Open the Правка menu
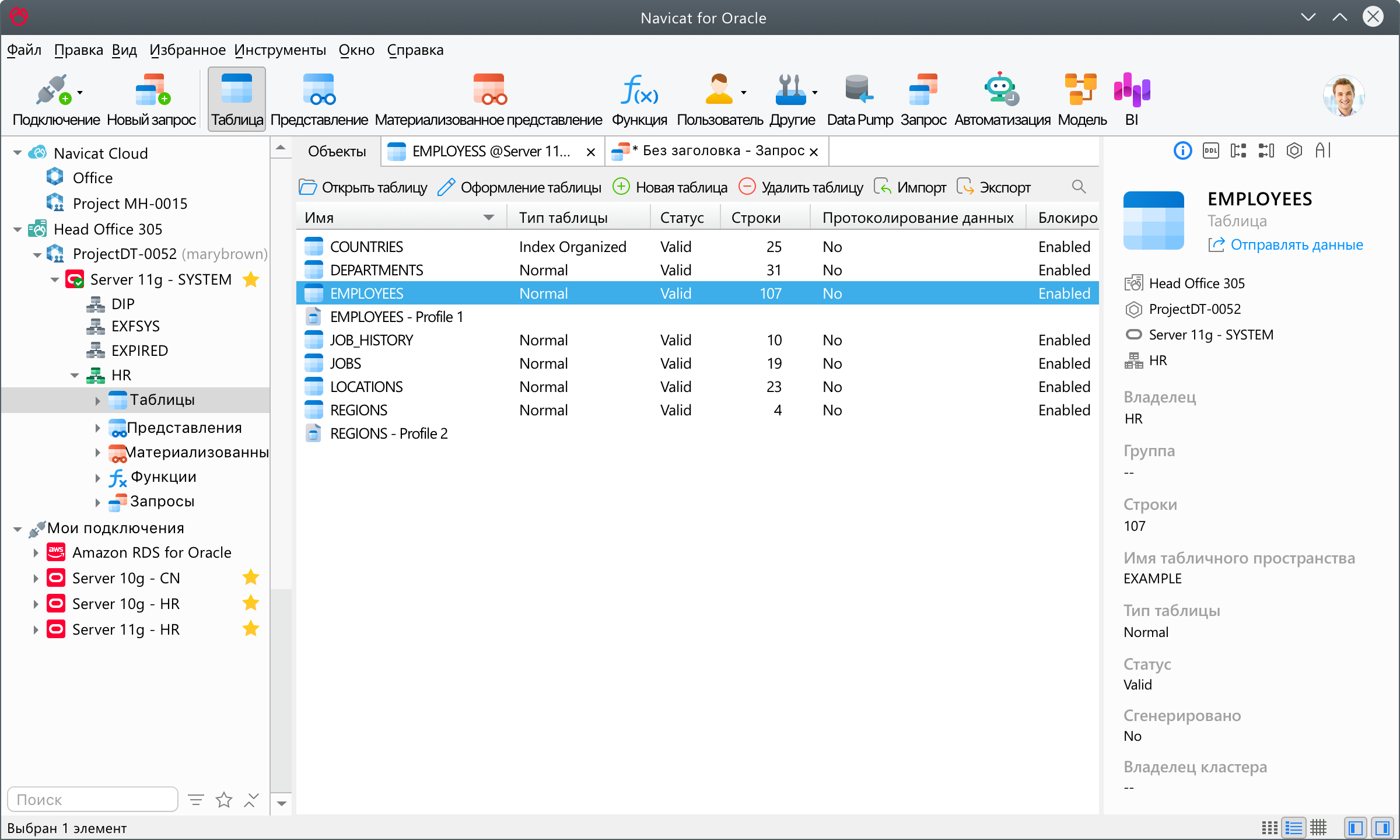This screenshot has width=1400, height=840. [x=78, y=50]
